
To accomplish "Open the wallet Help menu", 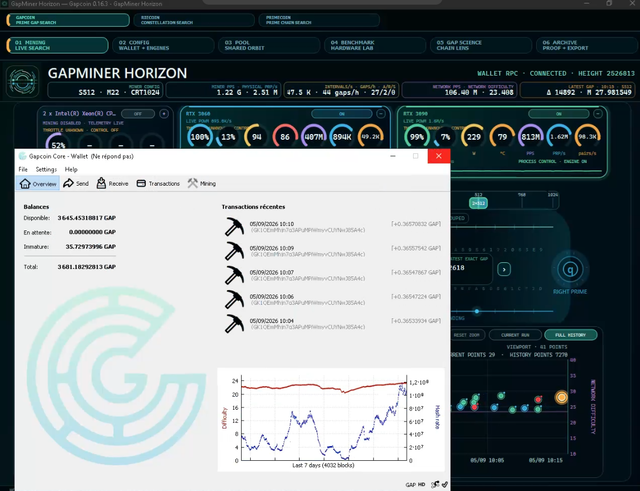I will (x=71, y=169).
